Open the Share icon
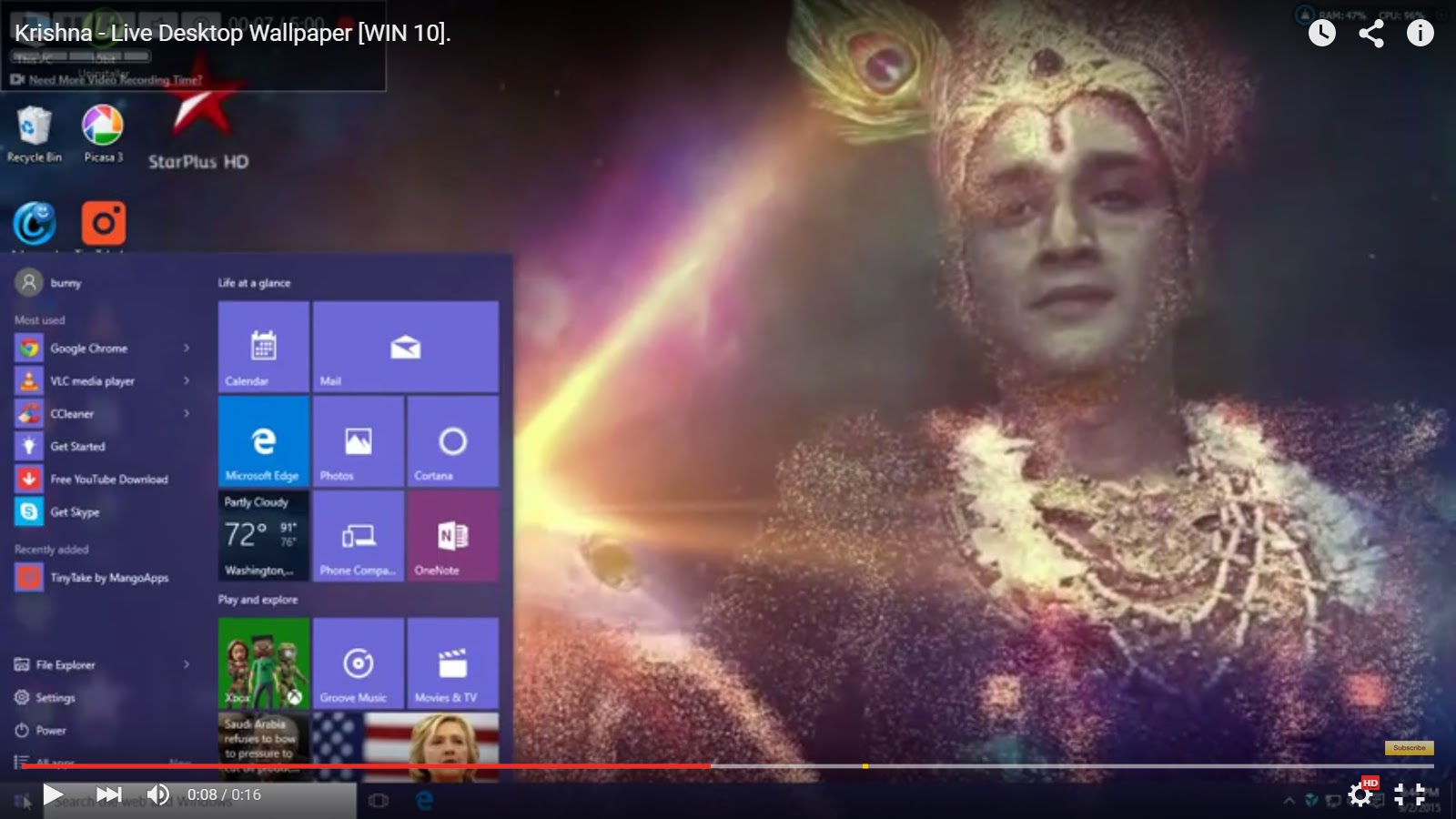Viewport: 1456px width, 819px height. click(1370, 34)
